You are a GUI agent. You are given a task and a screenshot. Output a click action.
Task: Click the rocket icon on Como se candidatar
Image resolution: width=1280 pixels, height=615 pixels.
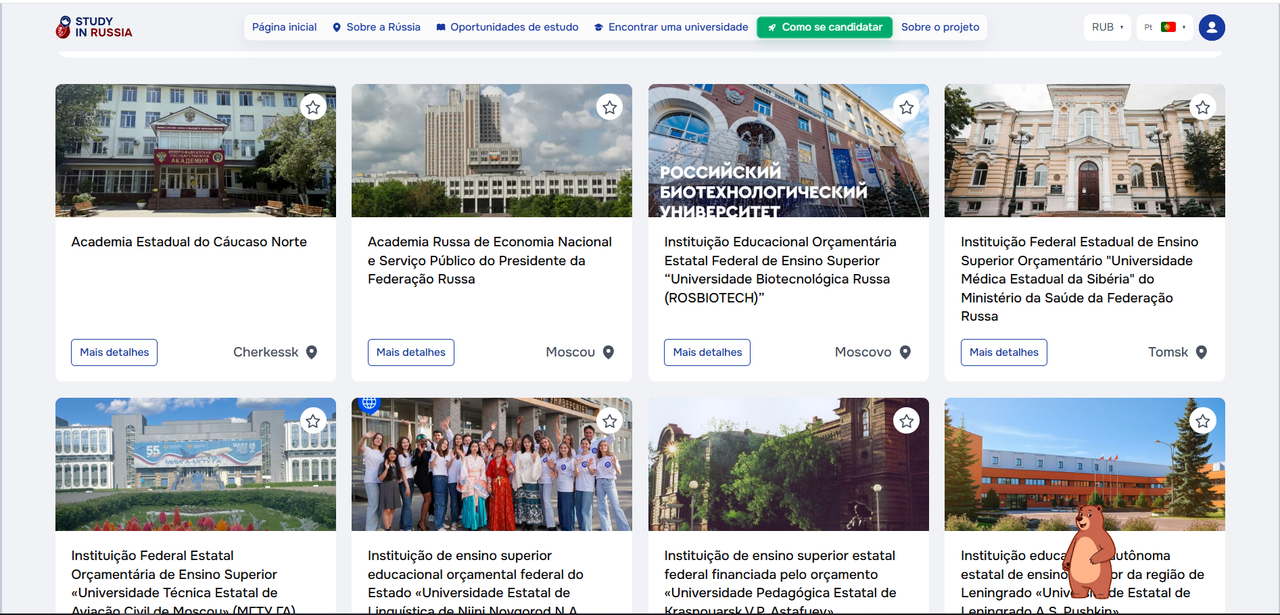(x=772, y=27)
